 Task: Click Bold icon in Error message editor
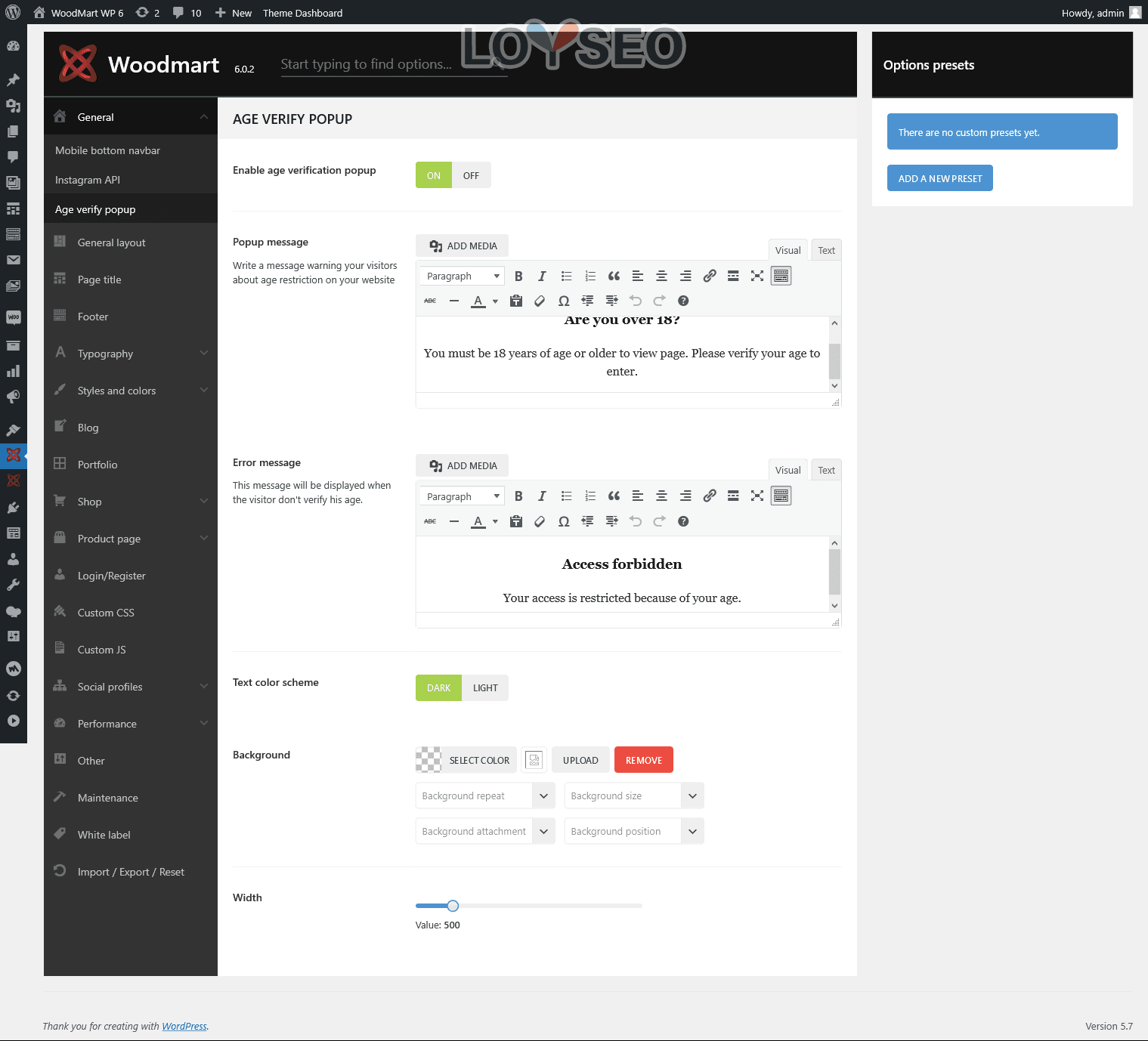518,496
